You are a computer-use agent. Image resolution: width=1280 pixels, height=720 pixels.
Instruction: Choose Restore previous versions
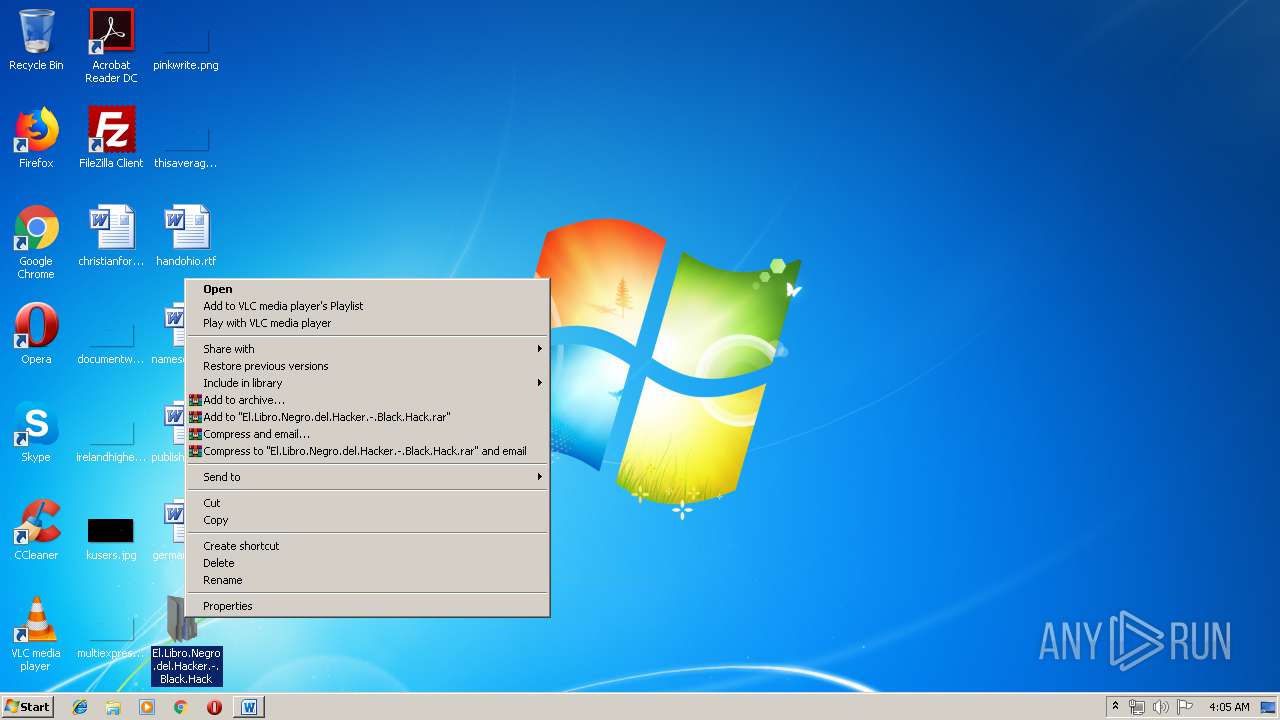tap(367, 366)
